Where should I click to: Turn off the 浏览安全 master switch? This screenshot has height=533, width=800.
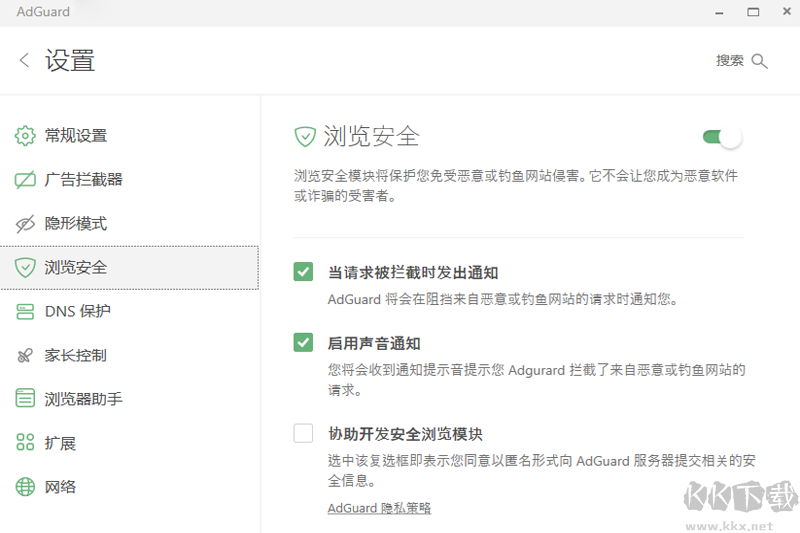click(722, 137)
